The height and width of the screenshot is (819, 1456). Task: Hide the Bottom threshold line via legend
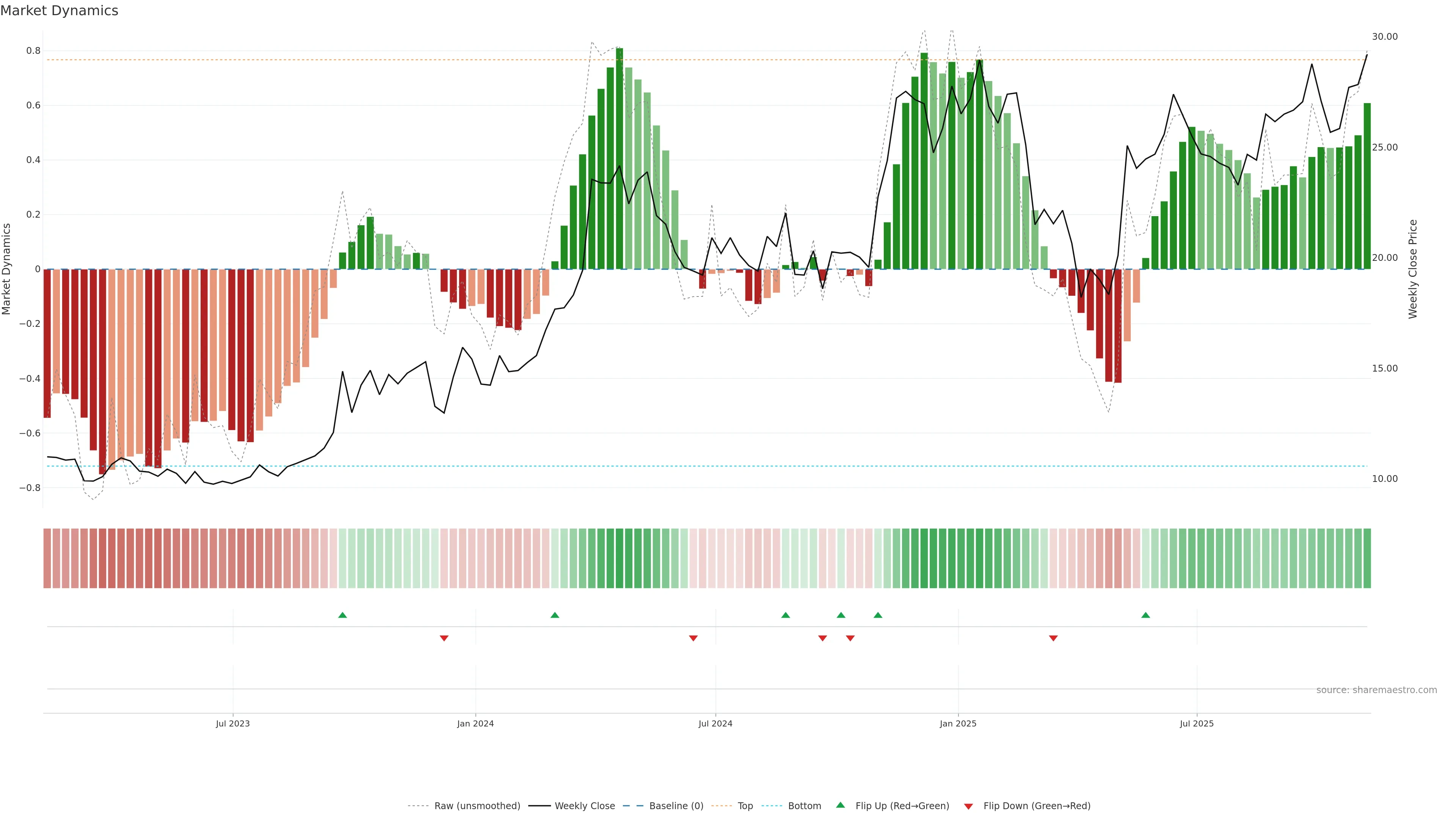pyautogui.click(x=804, y=806)
